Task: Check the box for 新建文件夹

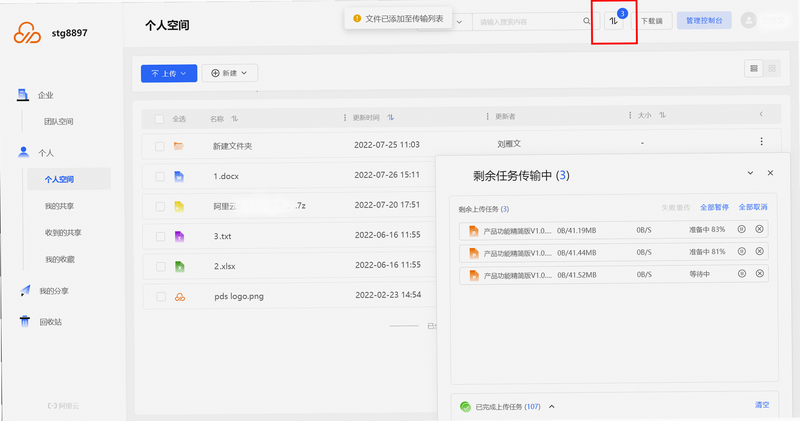Action: point(160,146)
